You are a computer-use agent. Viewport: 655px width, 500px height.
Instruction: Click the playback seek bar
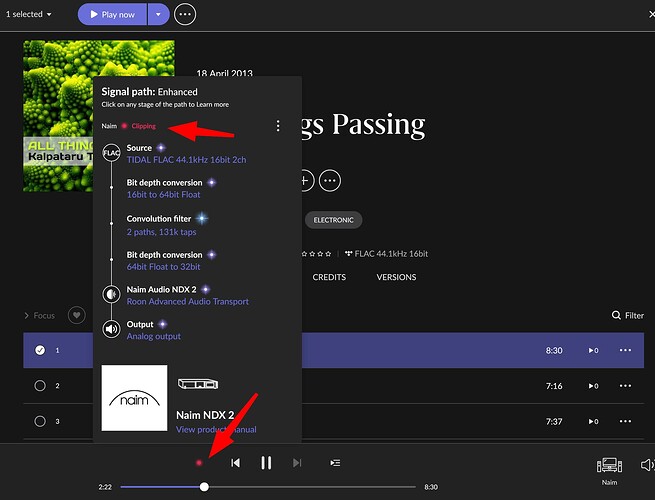(x=268, y=487)
